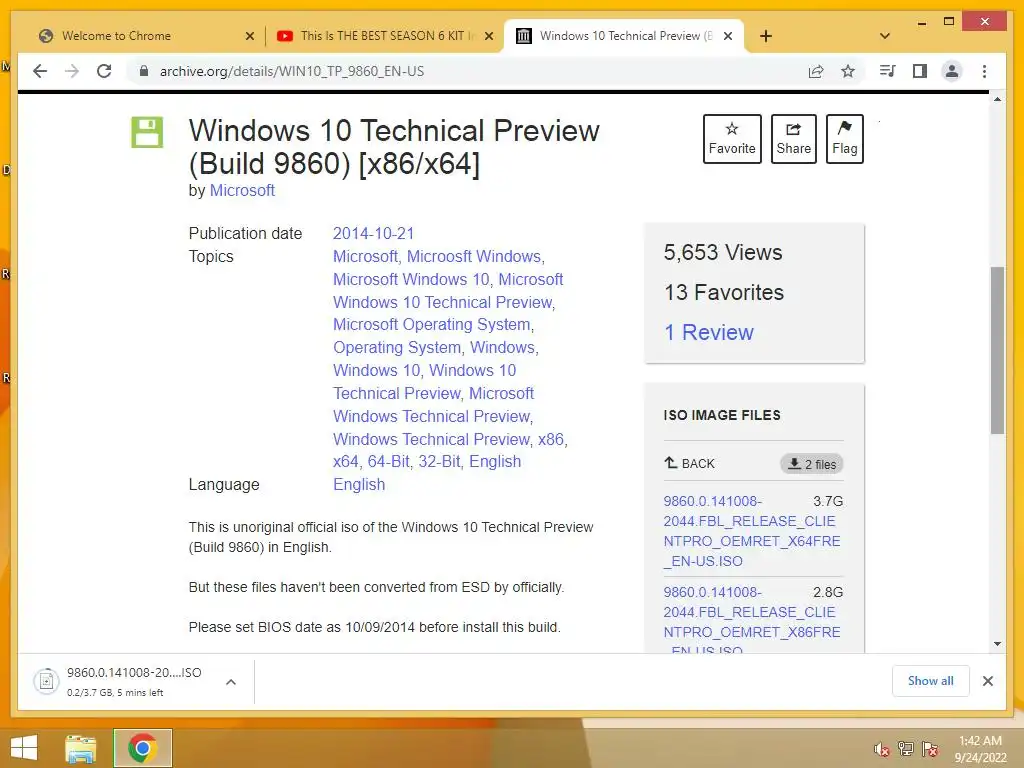Viewport: 1024px width, 768px height.
Task: Click the 5,653 Views text
Action: coord(723,252)
